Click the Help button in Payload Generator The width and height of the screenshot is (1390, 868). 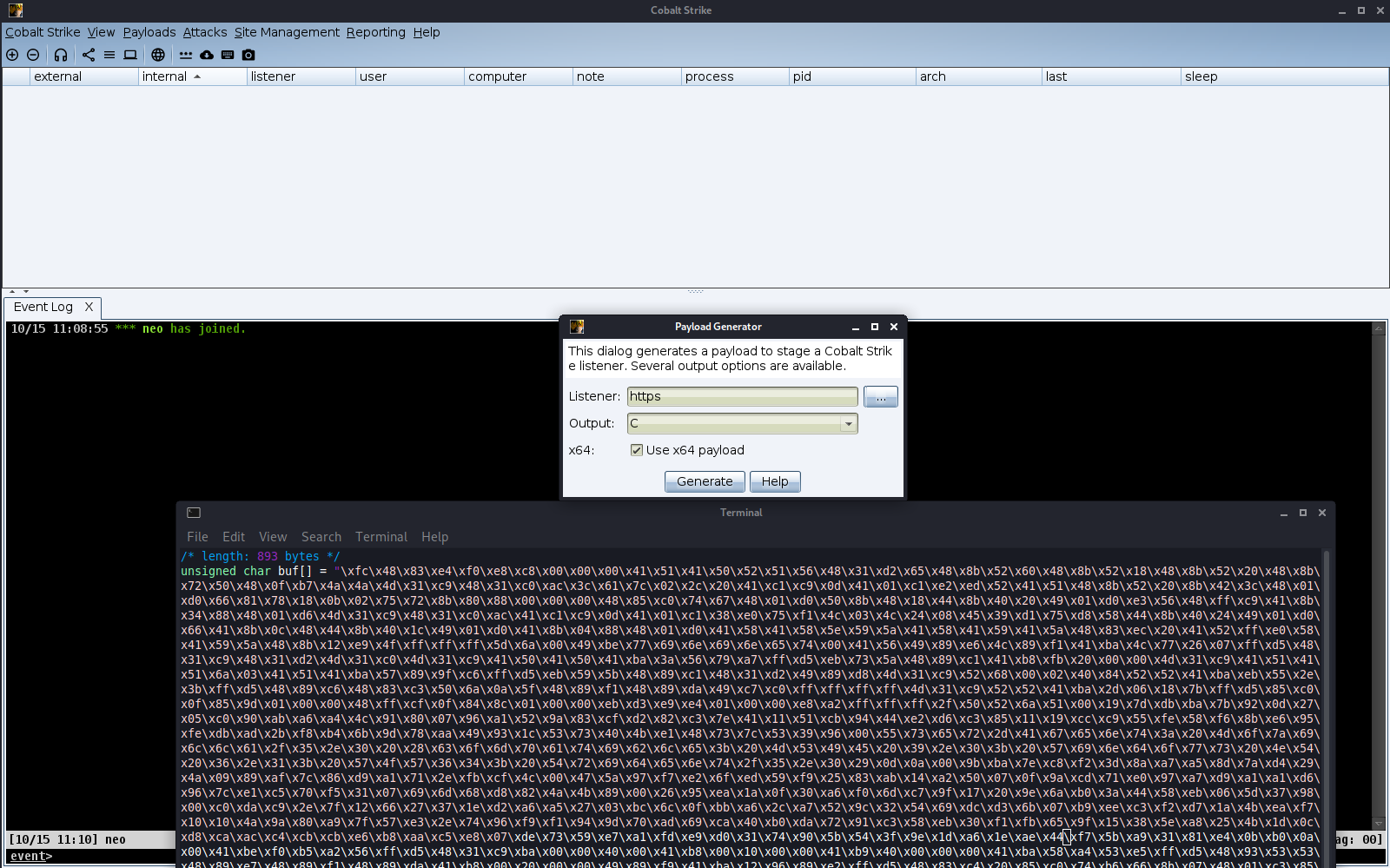pyautogui.click(x=775, y=481)
